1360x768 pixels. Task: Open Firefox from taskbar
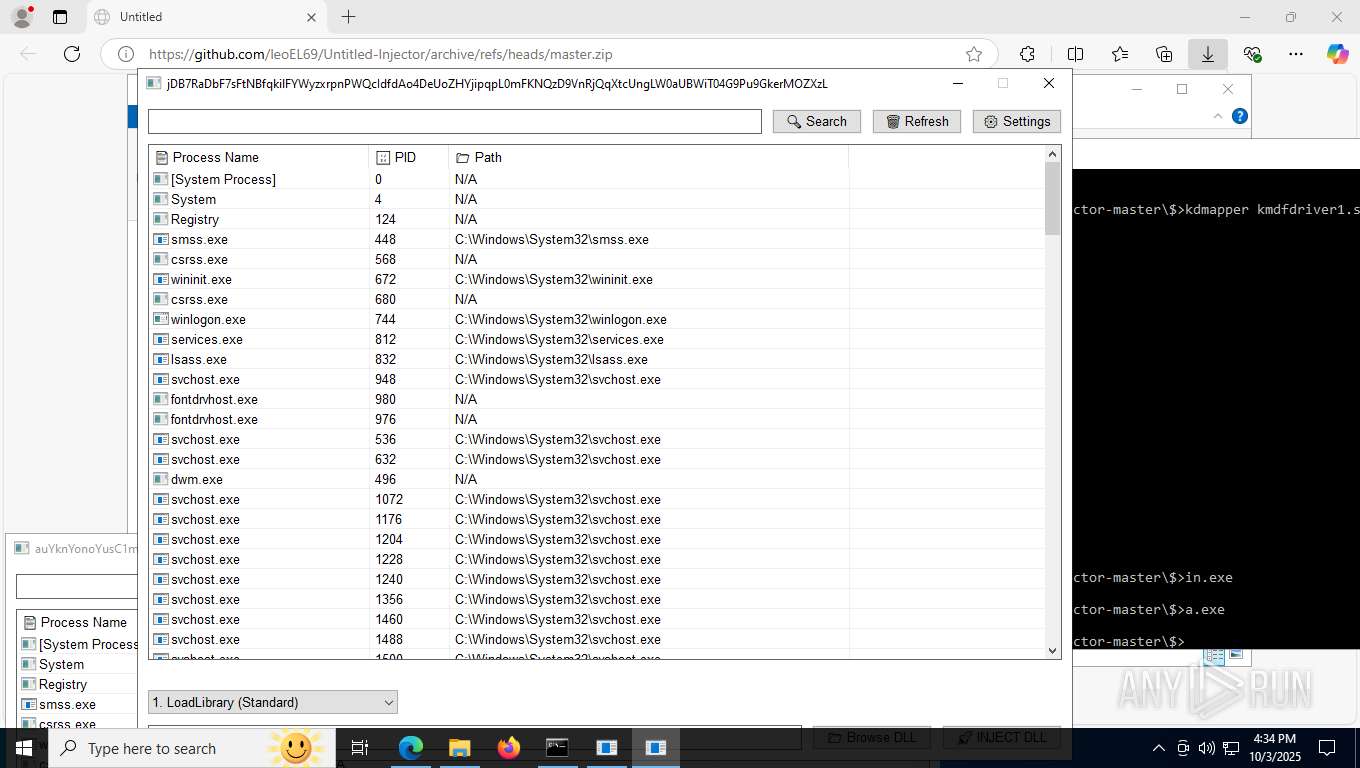click(509, 748)
